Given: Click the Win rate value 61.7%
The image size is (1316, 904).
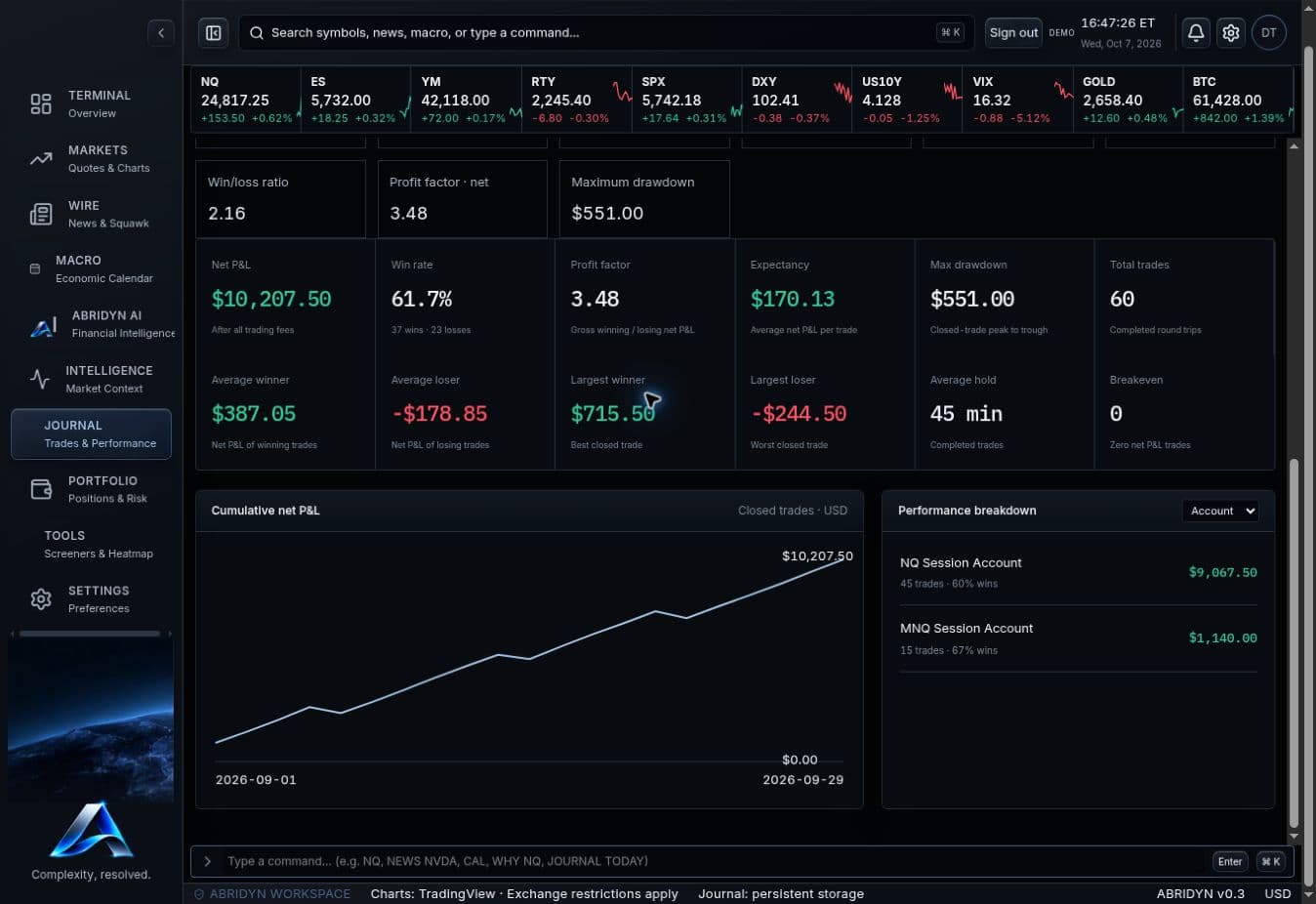Looking at the screenshot, I should pos(422,299).
